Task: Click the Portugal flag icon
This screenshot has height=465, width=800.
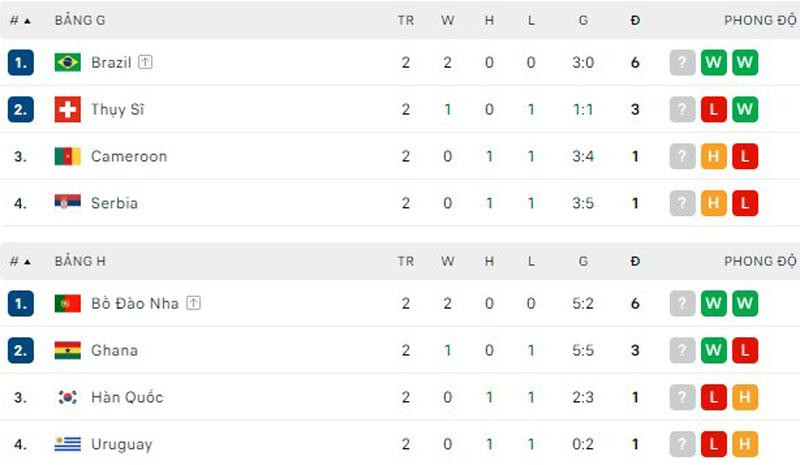Action: (67, 303)
